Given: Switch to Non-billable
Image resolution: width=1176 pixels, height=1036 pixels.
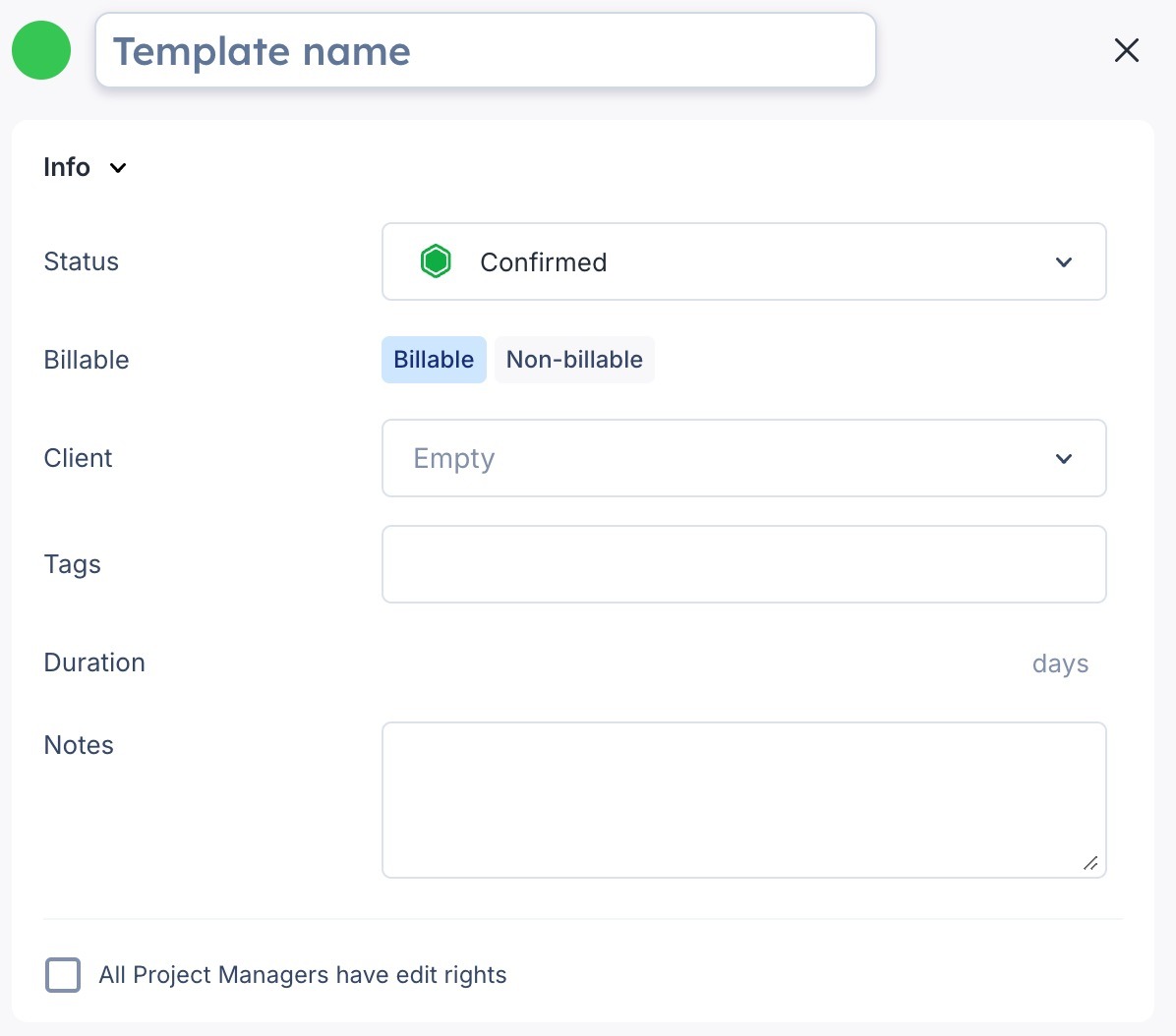Looking at the screenshot, I should click(574, 360).
